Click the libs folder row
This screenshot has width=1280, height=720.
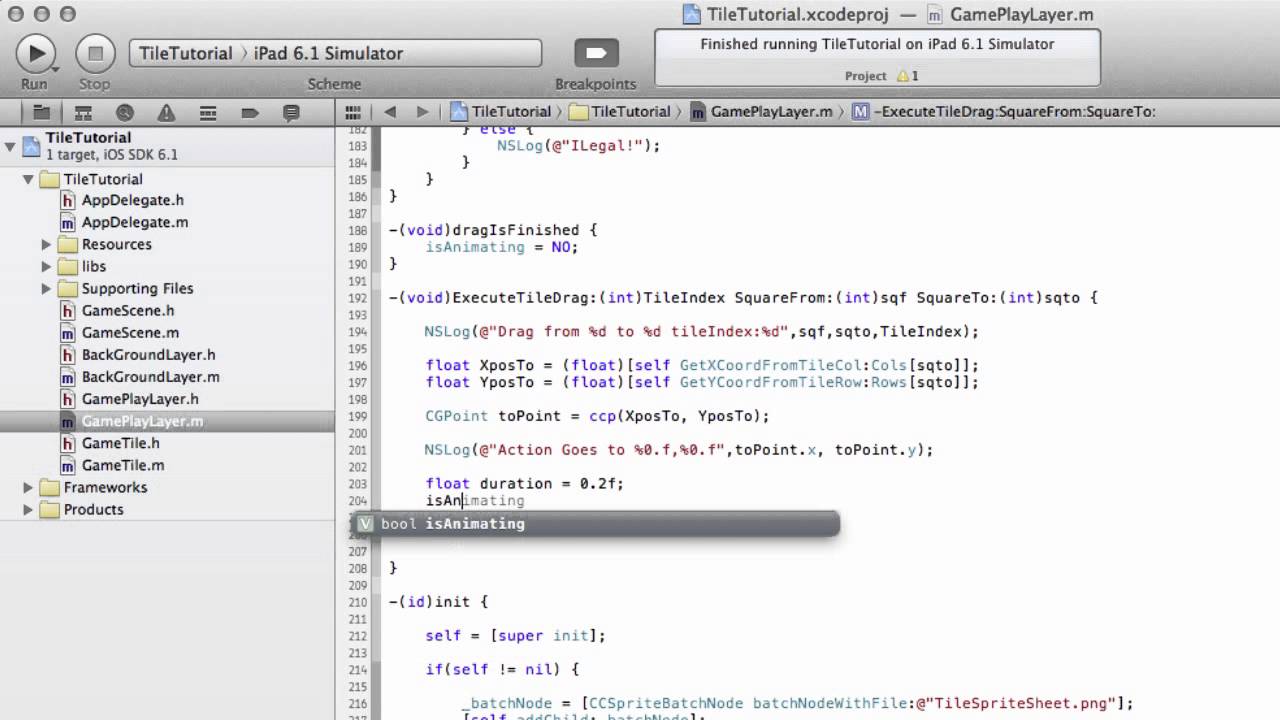tap(167, 267)
